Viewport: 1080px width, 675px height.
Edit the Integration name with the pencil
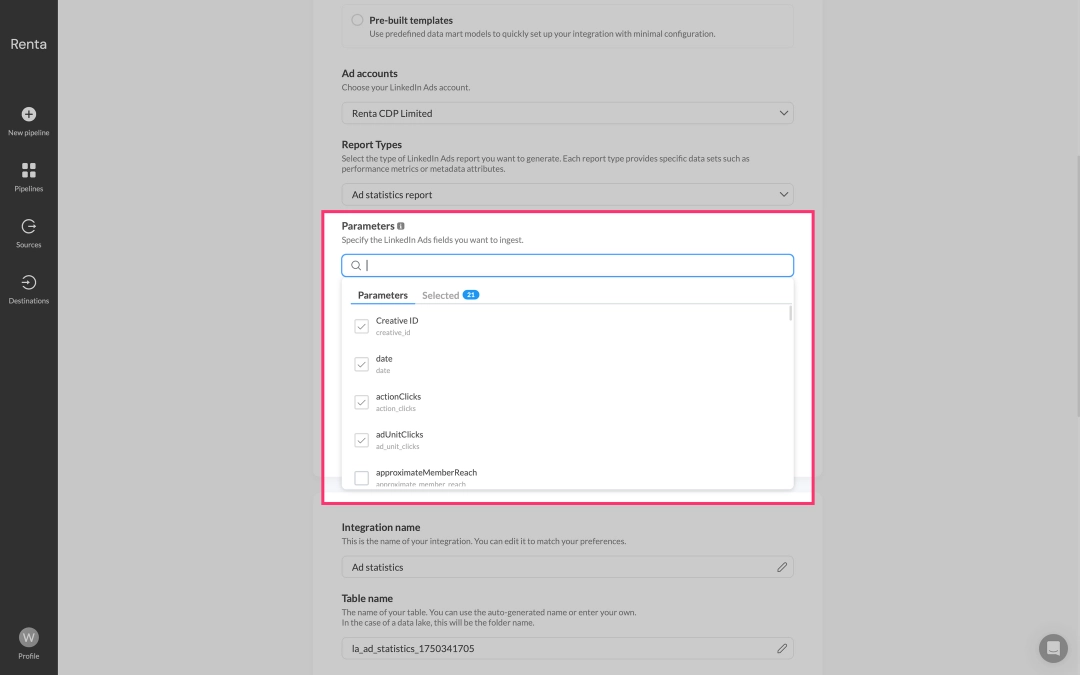[783, 567]
